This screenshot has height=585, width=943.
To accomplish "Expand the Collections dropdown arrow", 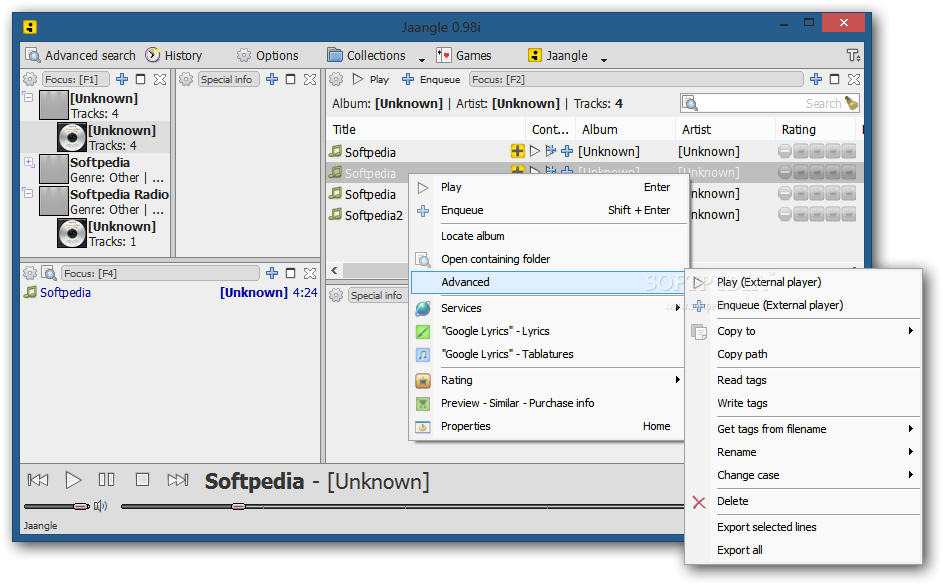I will [x=422, y=59].
